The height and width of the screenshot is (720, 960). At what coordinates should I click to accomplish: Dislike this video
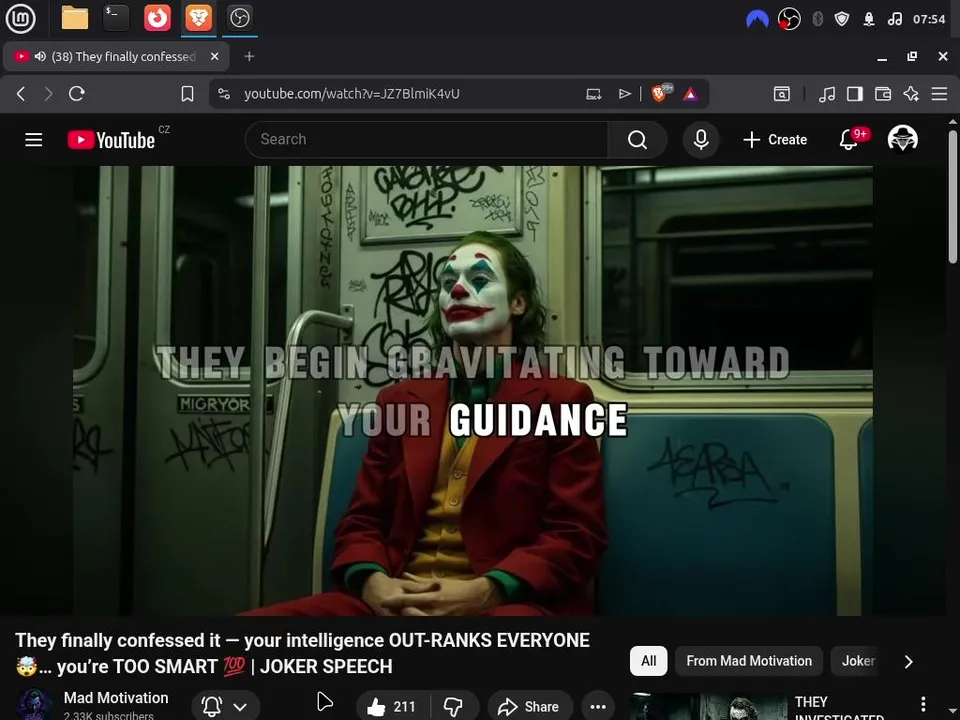454,707
